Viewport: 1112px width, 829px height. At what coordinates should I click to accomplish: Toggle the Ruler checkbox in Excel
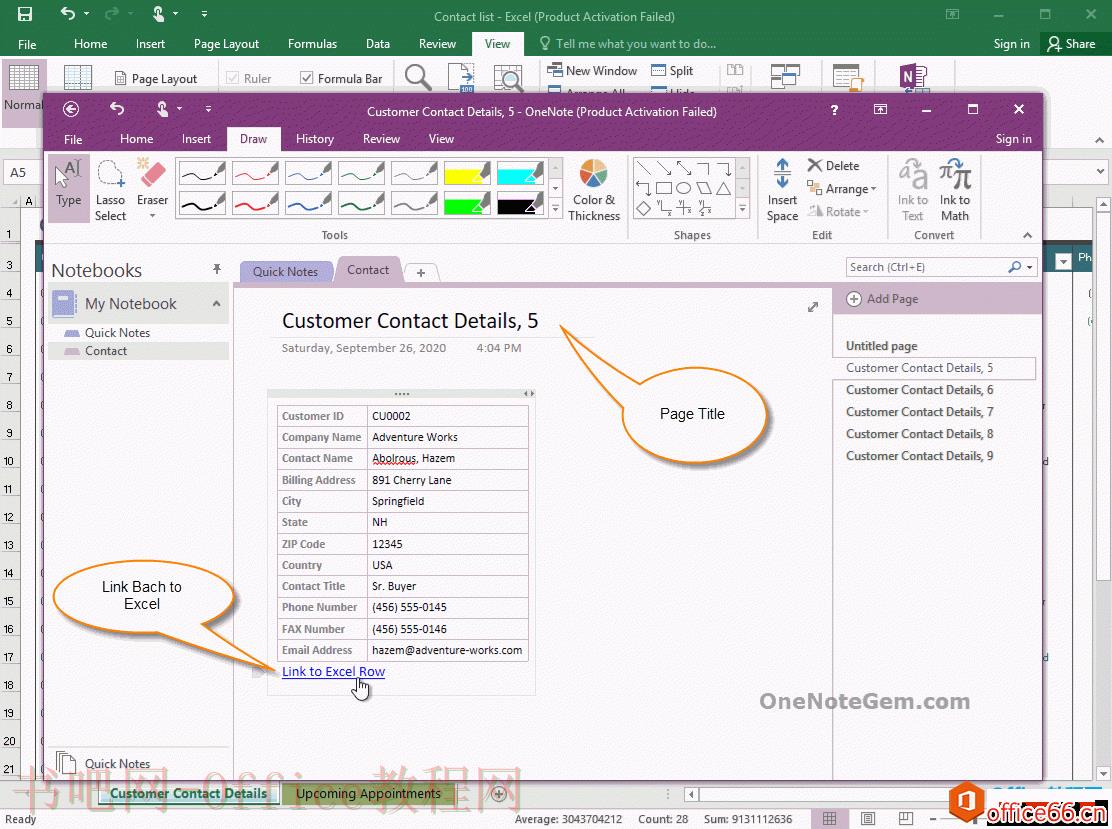point(232,78)
